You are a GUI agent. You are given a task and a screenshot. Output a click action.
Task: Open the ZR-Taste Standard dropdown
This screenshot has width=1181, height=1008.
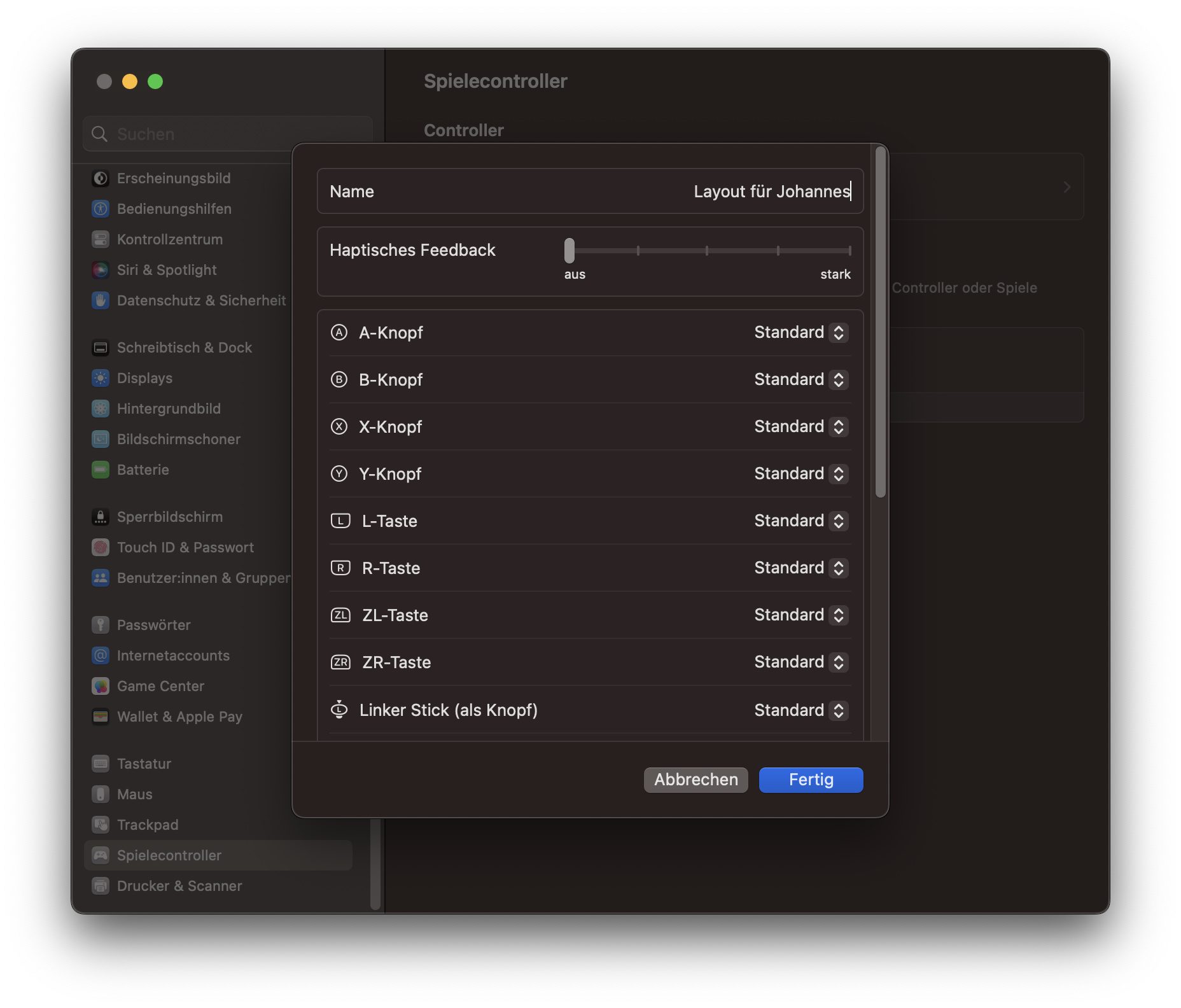(x=801, y=662)
